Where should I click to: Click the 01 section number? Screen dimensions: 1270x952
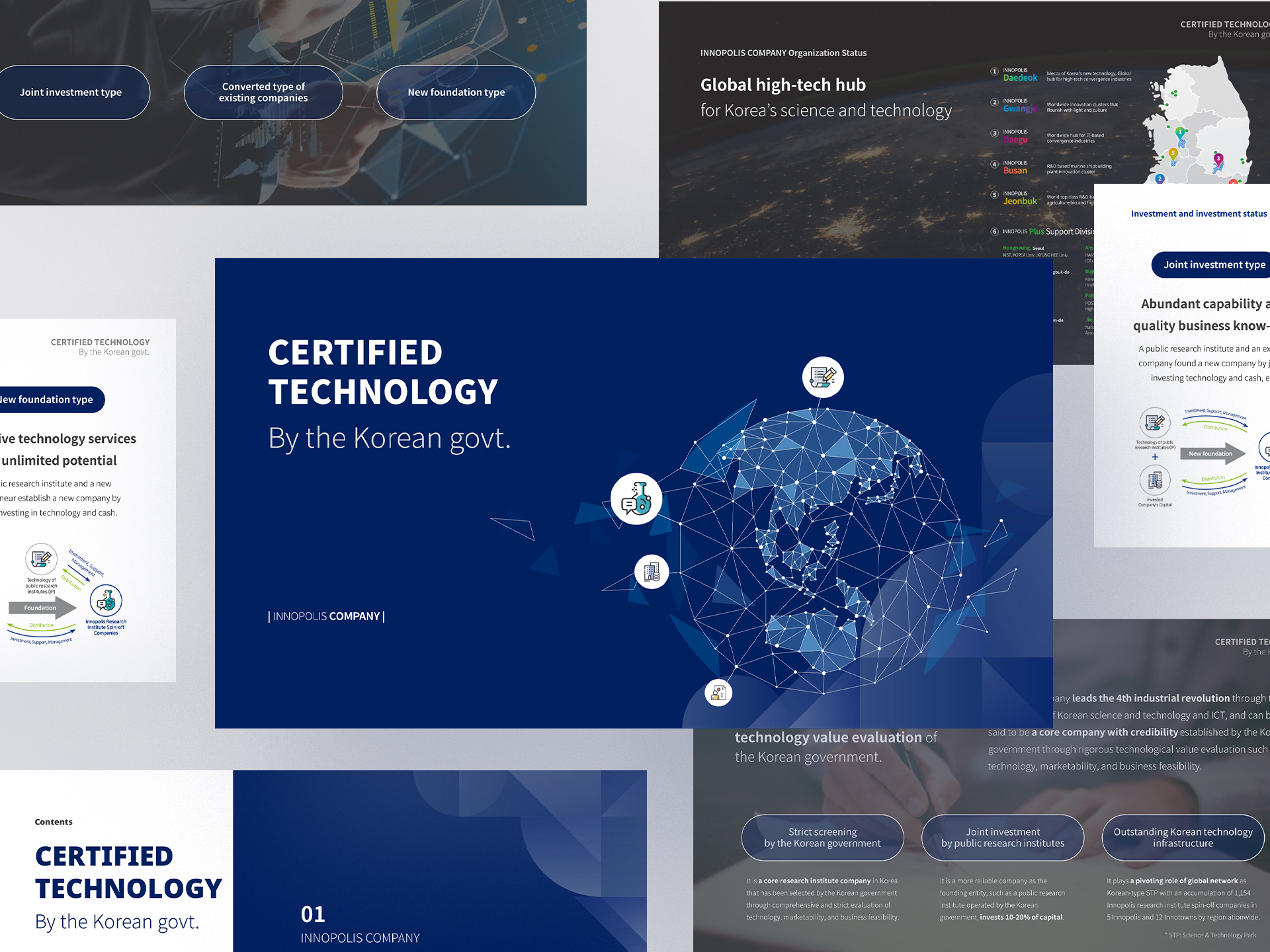(313, 914)
